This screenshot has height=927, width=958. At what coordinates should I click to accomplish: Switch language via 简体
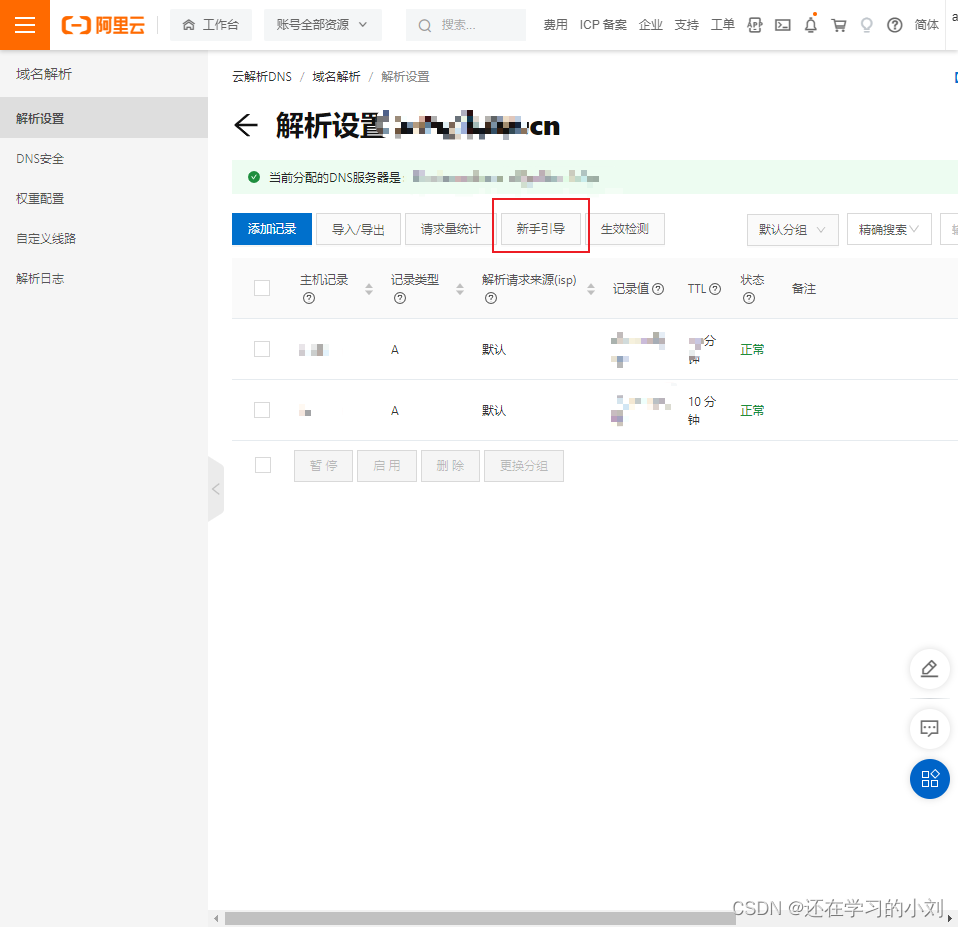click(x=926, y=25)
